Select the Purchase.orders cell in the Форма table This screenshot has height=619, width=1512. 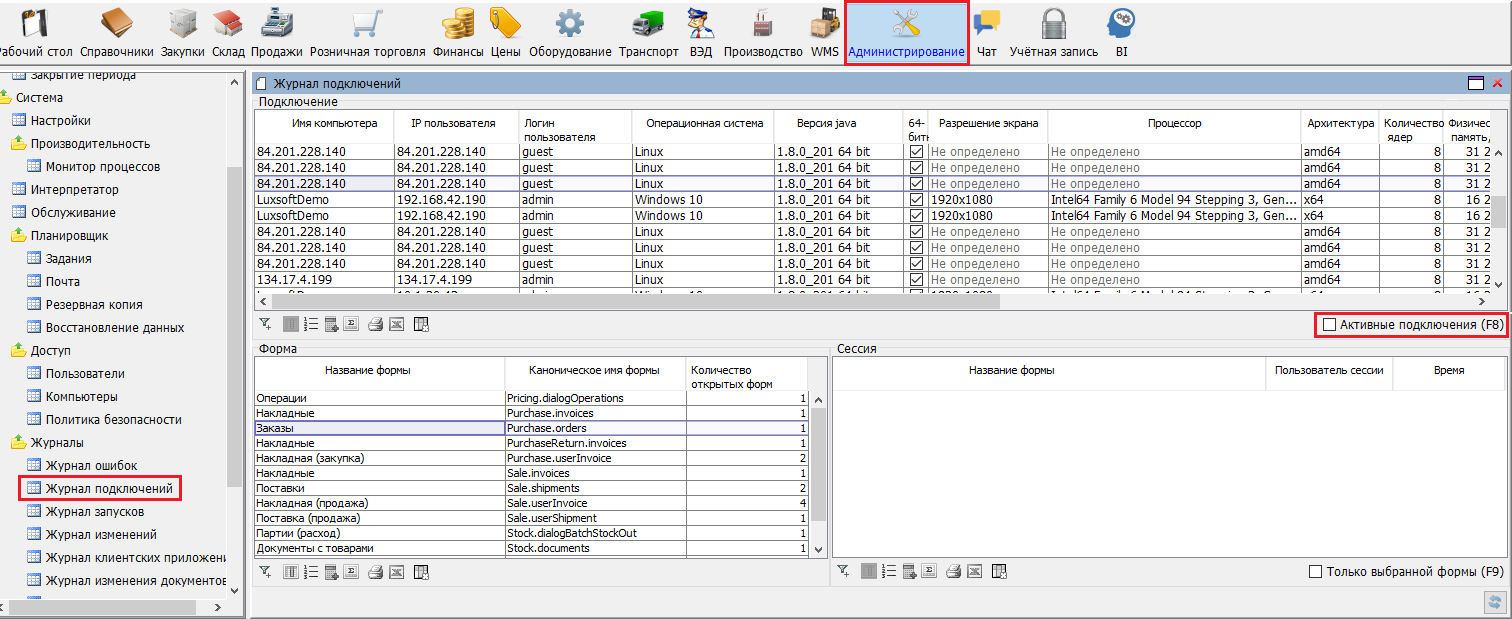tap(594, 428)
